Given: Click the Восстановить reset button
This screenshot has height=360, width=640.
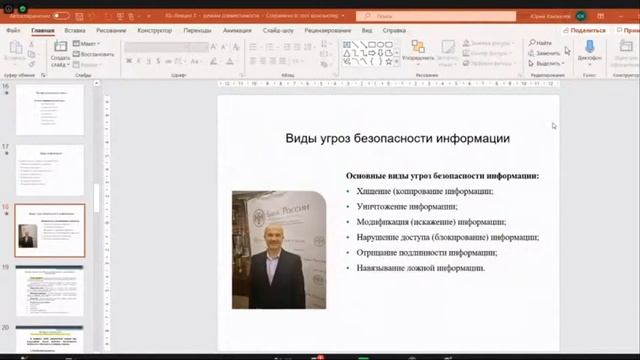Looking at the screenshot, I should 93,54.
